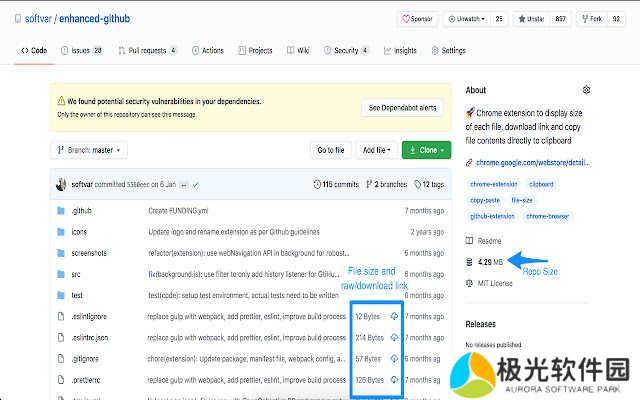
Task: Open the green Clone dropdown button
Action: tap(426, 150)
